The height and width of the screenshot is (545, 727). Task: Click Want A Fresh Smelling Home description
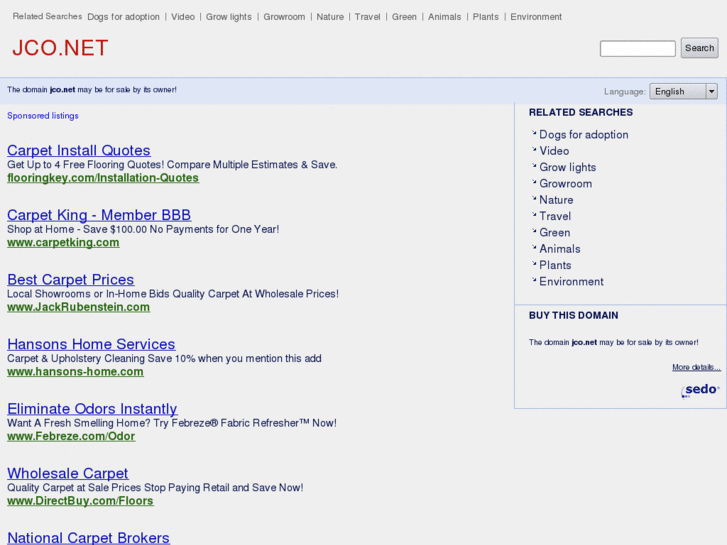pos(172,423)
